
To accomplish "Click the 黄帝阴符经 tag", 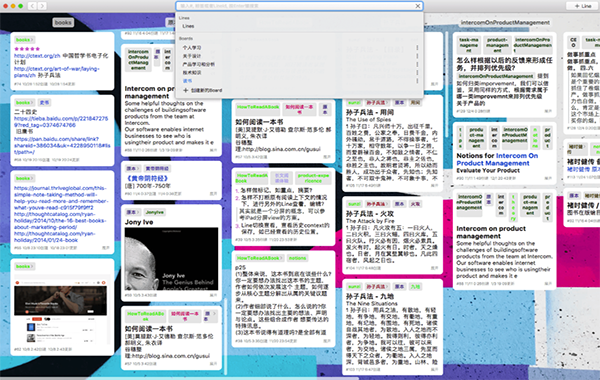I will pyautogui.click(x=157, y=168).
